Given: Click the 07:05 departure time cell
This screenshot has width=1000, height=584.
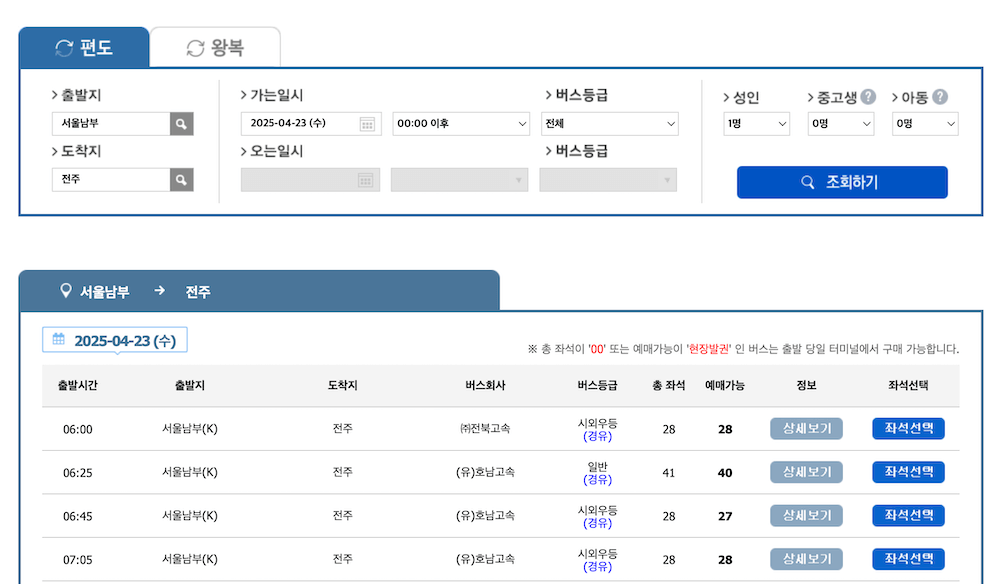Looking at the screenshot, I should coord(78,560).
